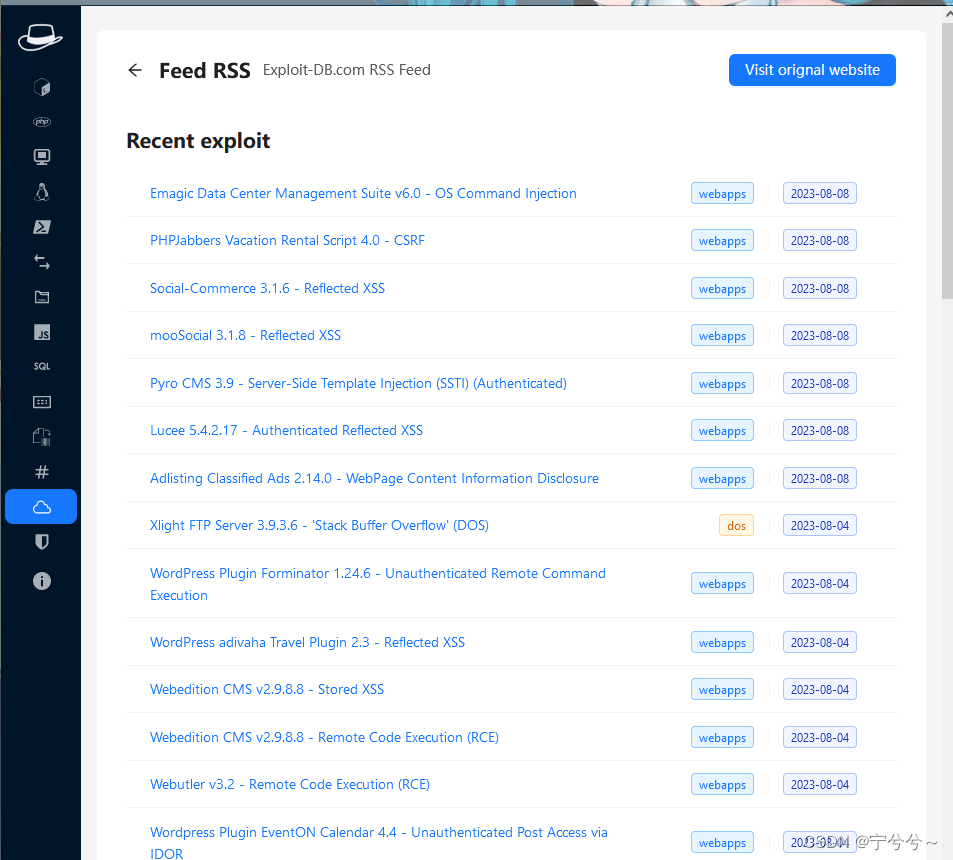Open Webedition CMS Remote Code Execution link

[324, 737]
